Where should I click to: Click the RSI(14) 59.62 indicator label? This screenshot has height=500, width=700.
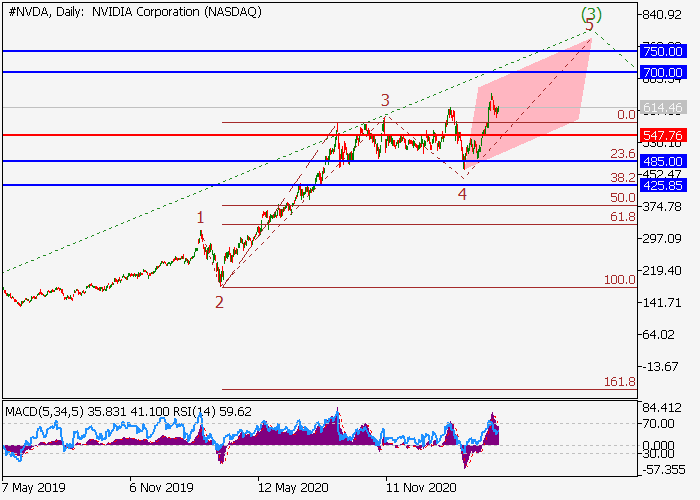210,412
